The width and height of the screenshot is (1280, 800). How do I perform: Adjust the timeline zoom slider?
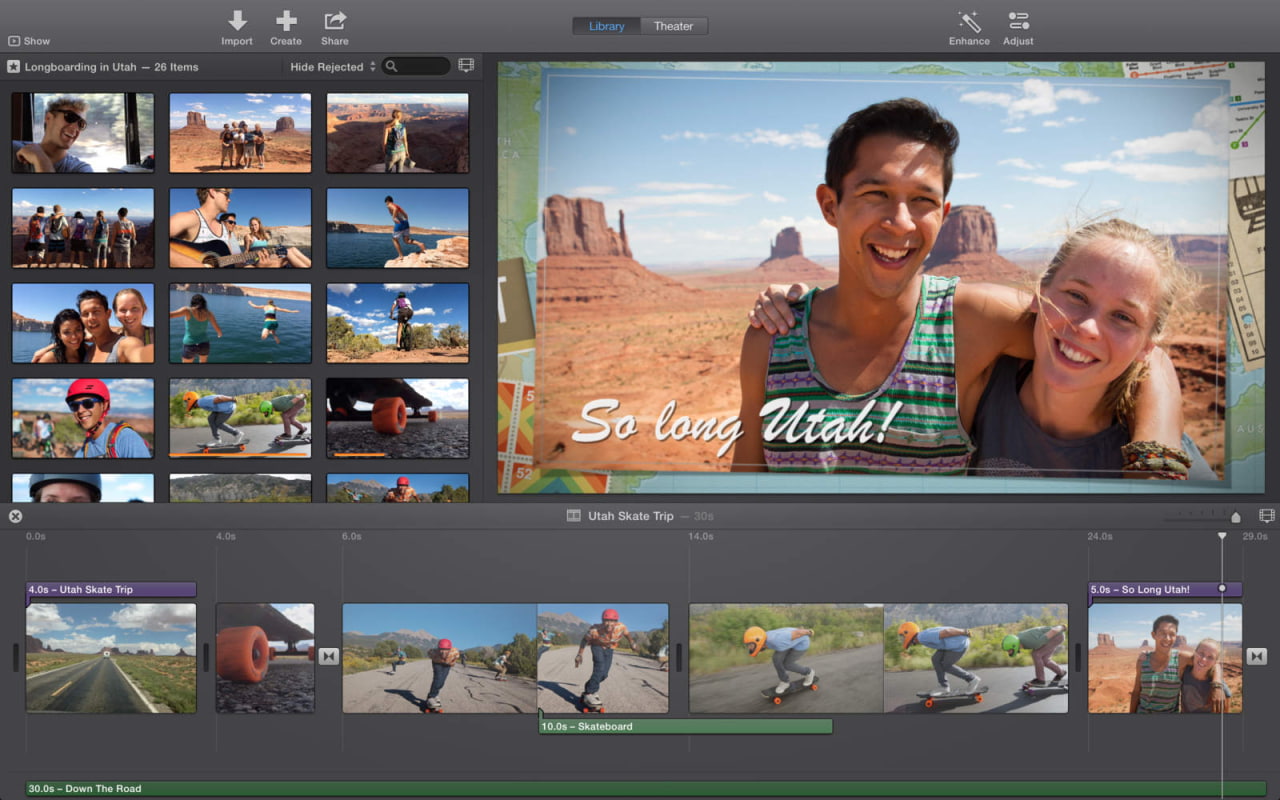tap(1235, 517)
